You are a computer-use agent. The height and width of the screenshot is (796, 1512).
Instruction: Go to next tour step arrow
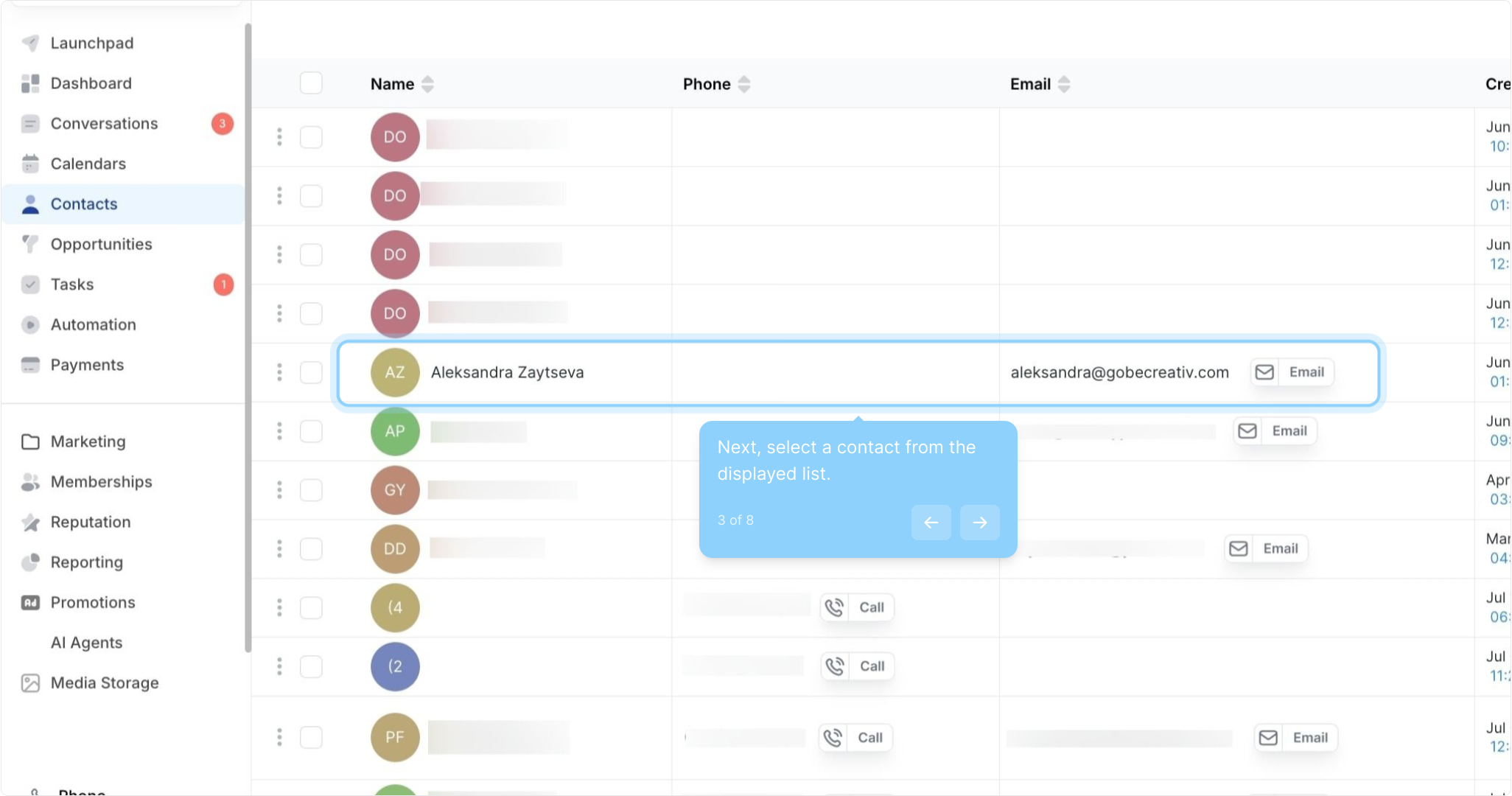coord(979,523)
